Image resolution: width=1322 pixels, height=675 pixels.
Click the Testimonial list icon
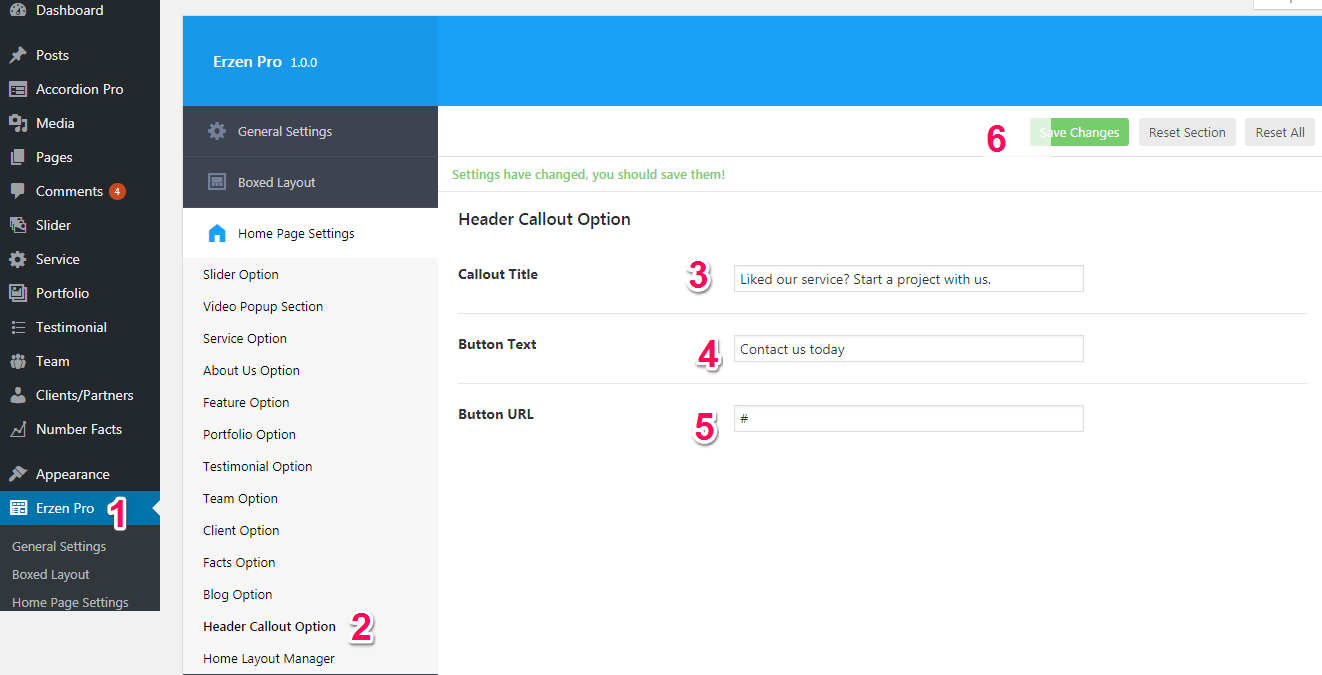pos(18,327)
